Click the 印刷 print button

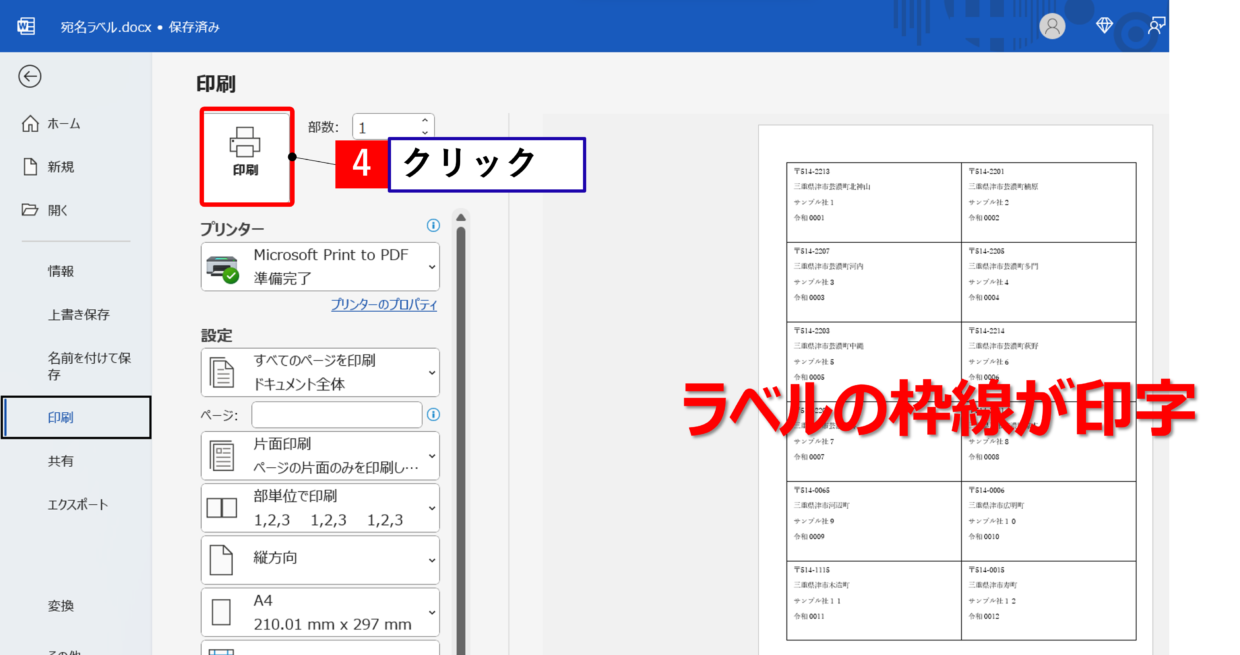[x=246, y=157]
